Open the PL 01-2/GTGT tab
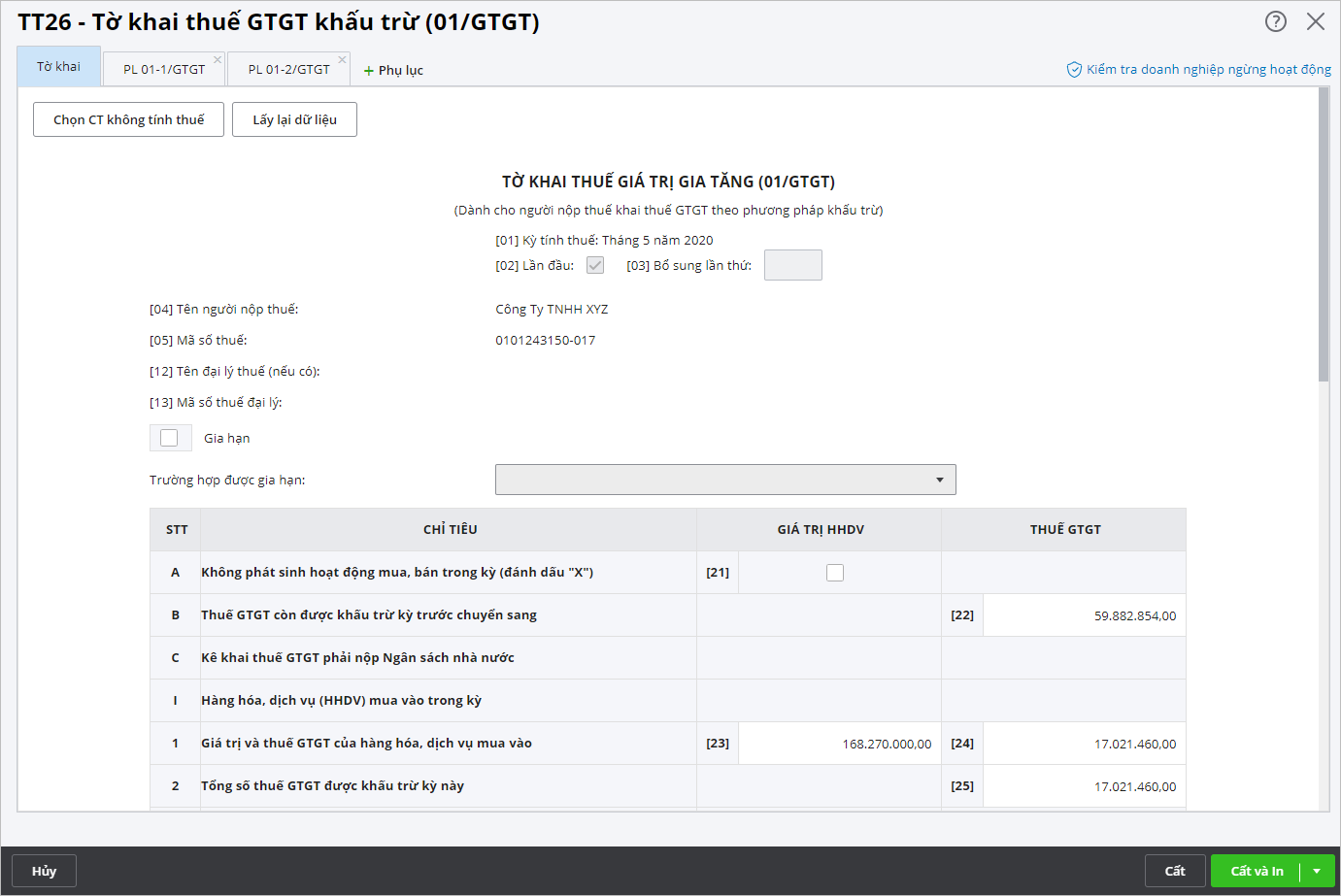Image resolution: width=1341 pixels, height=896 pixels. tap(288, 70)
